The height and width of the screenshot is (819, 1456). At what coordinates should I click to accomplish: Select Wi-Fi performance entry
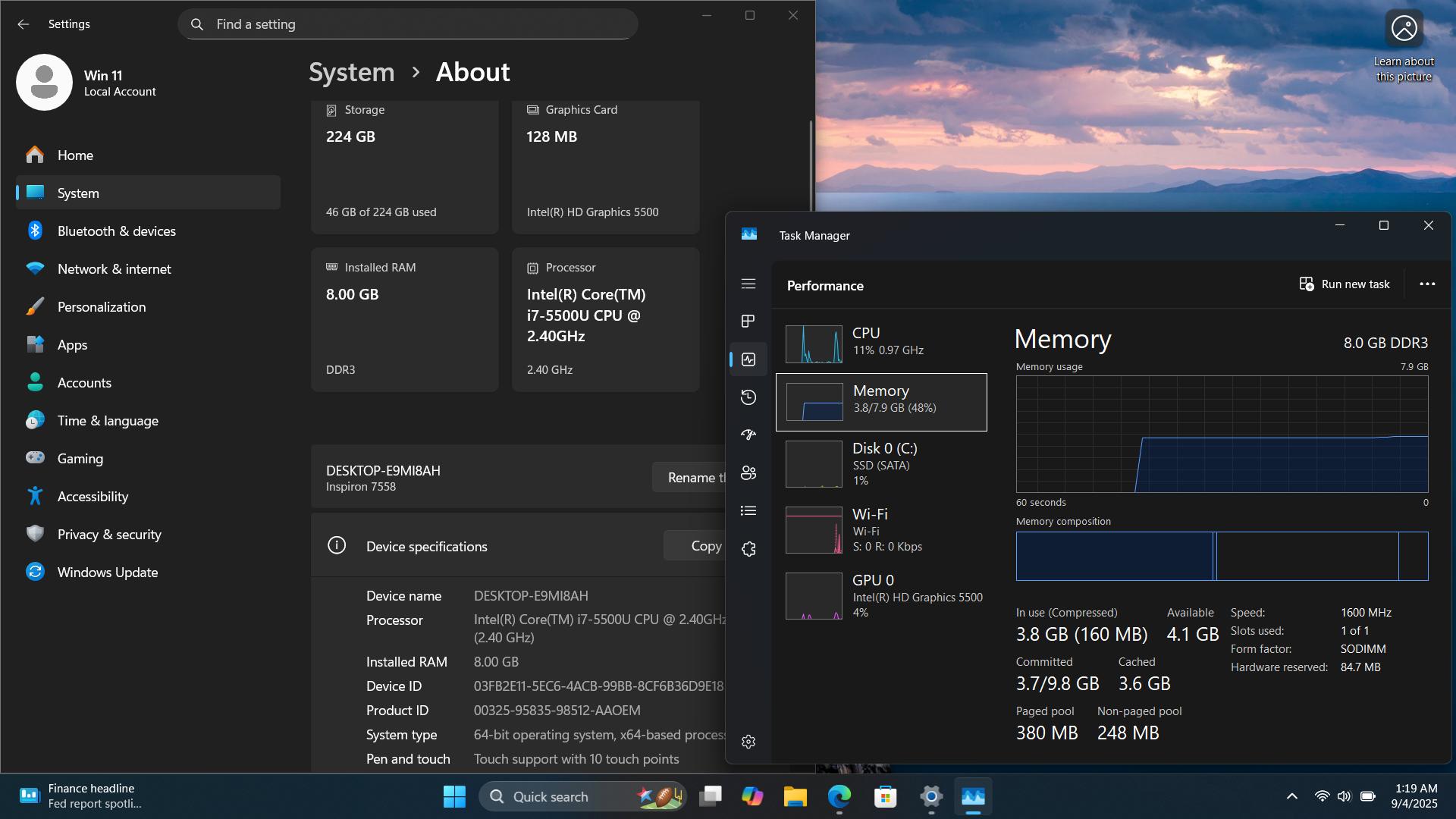(x=881, y=530)
